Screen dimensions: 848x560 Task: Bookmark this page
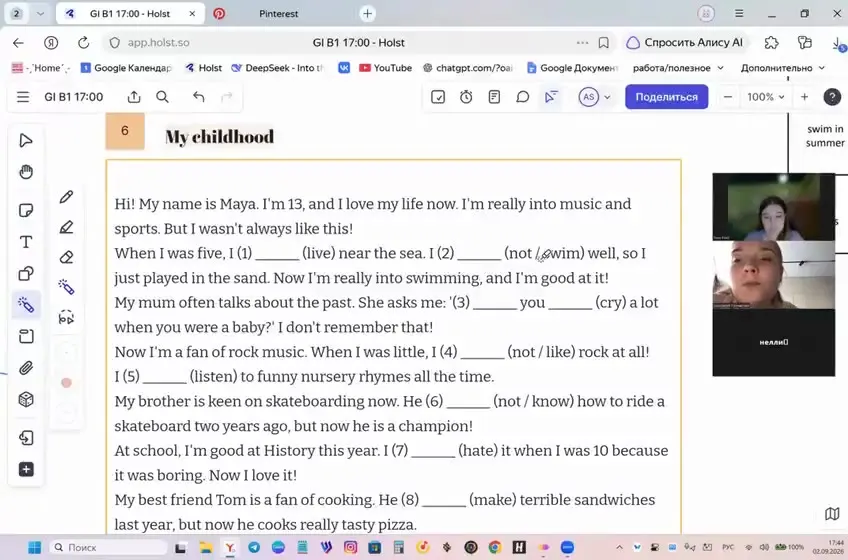604,43
